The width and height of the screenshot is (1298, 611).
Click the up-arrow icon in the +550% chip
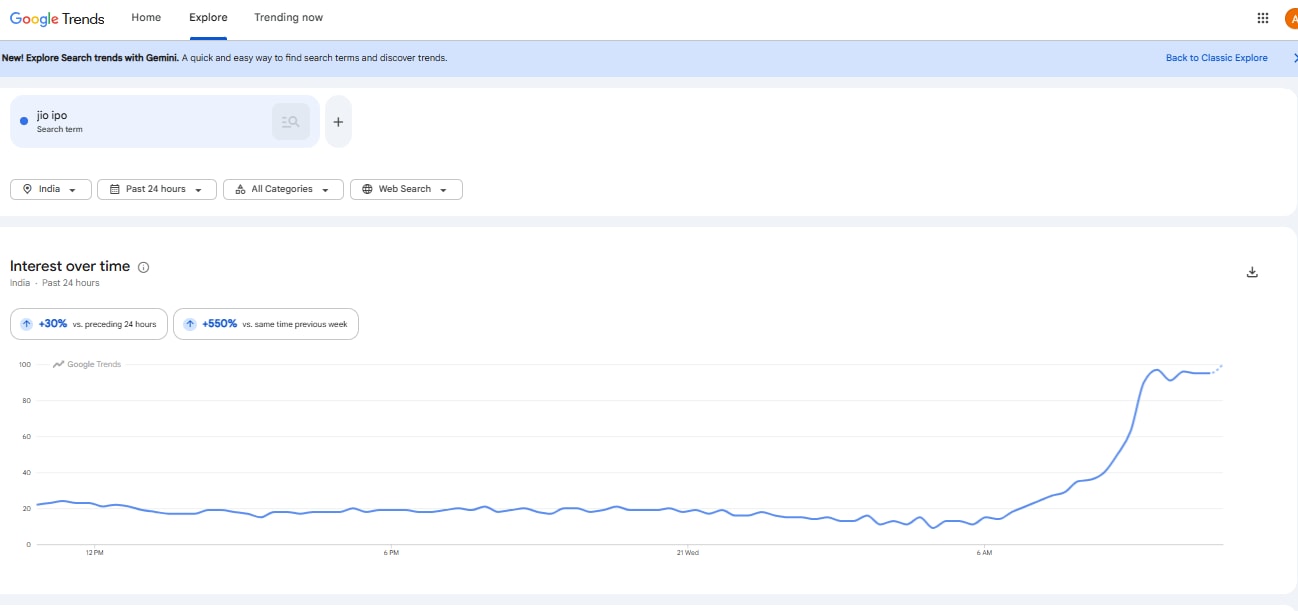(190, 324)
